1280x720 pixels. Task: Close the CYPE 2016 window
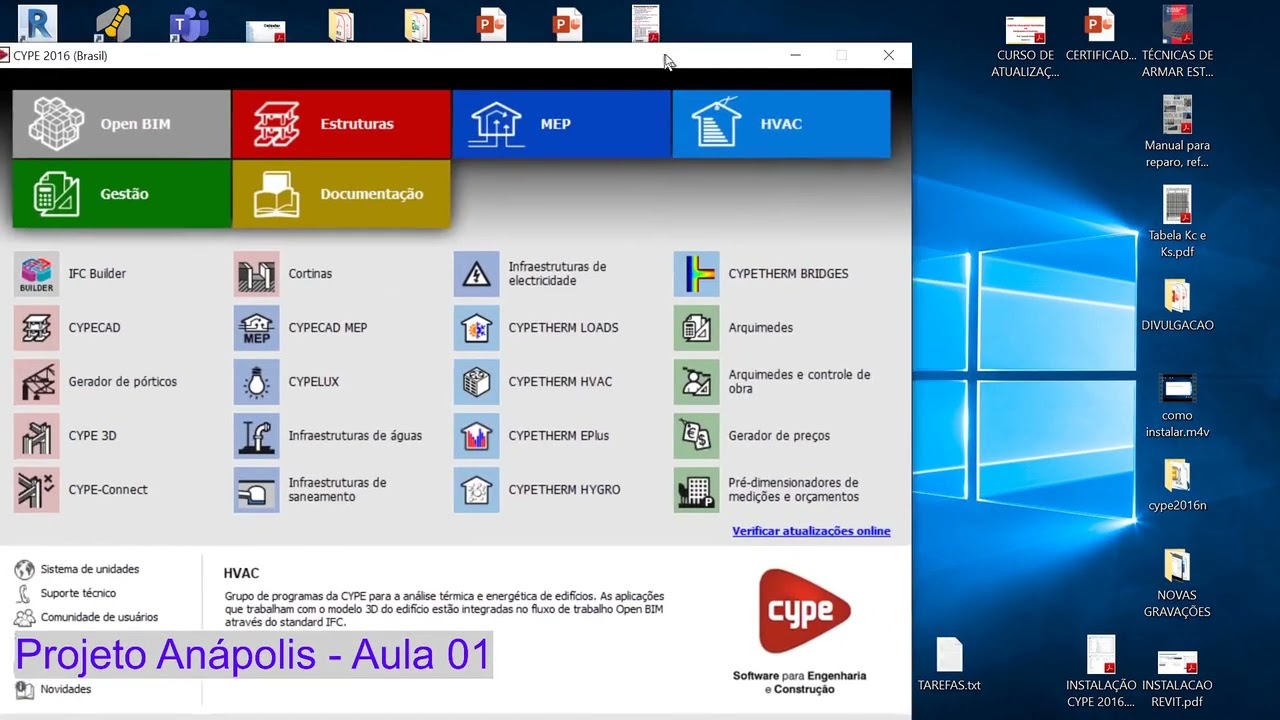[888, 56]
